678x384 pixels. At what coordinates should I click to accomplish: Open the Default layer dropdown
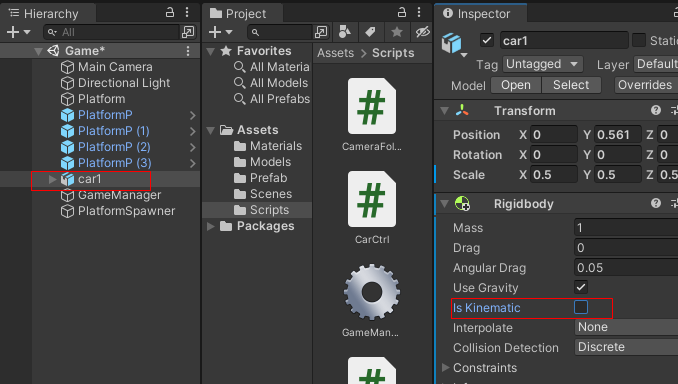tap(656, 64)
